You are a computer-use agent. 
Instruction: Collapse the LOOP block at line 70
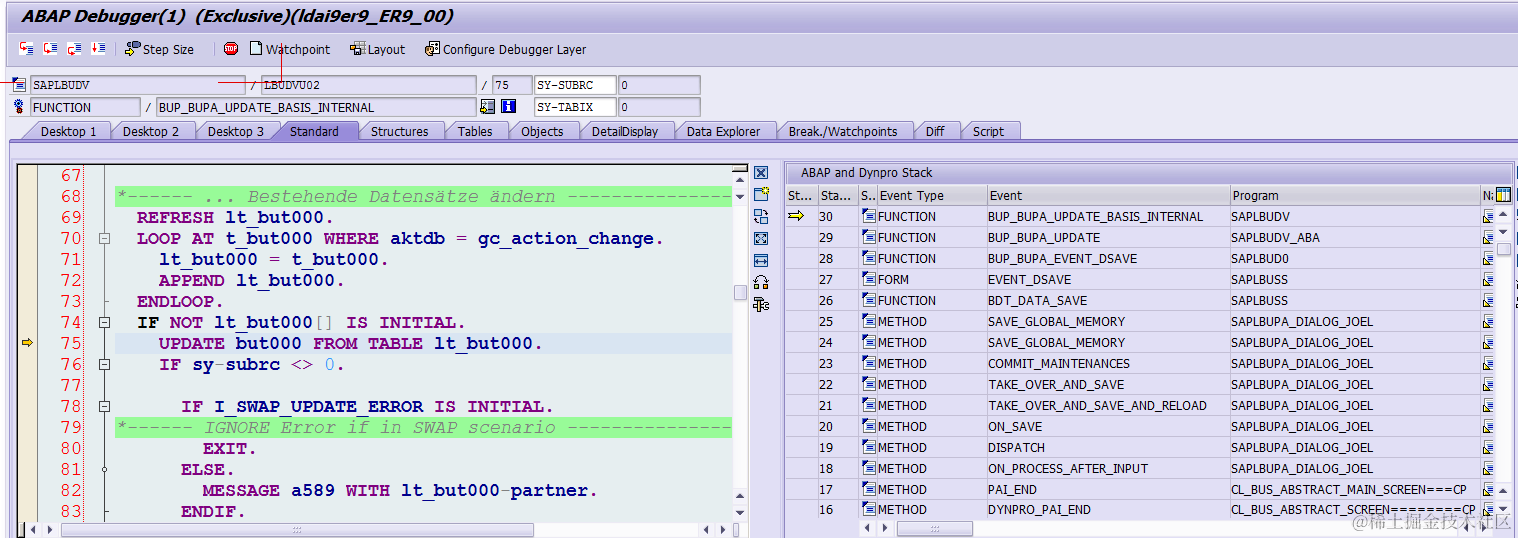point(104,239)
